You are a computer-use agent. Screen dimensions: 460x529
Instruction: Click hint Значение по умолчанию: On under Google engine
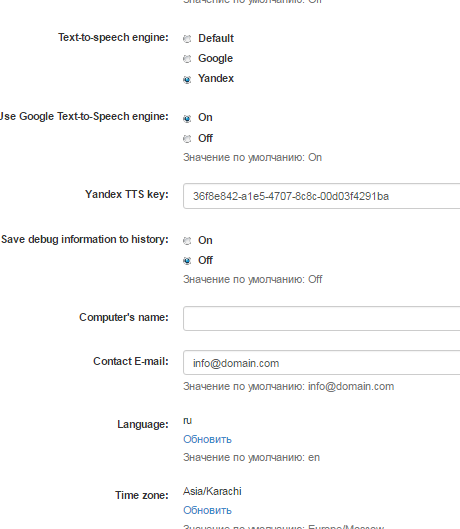(252, 158)
